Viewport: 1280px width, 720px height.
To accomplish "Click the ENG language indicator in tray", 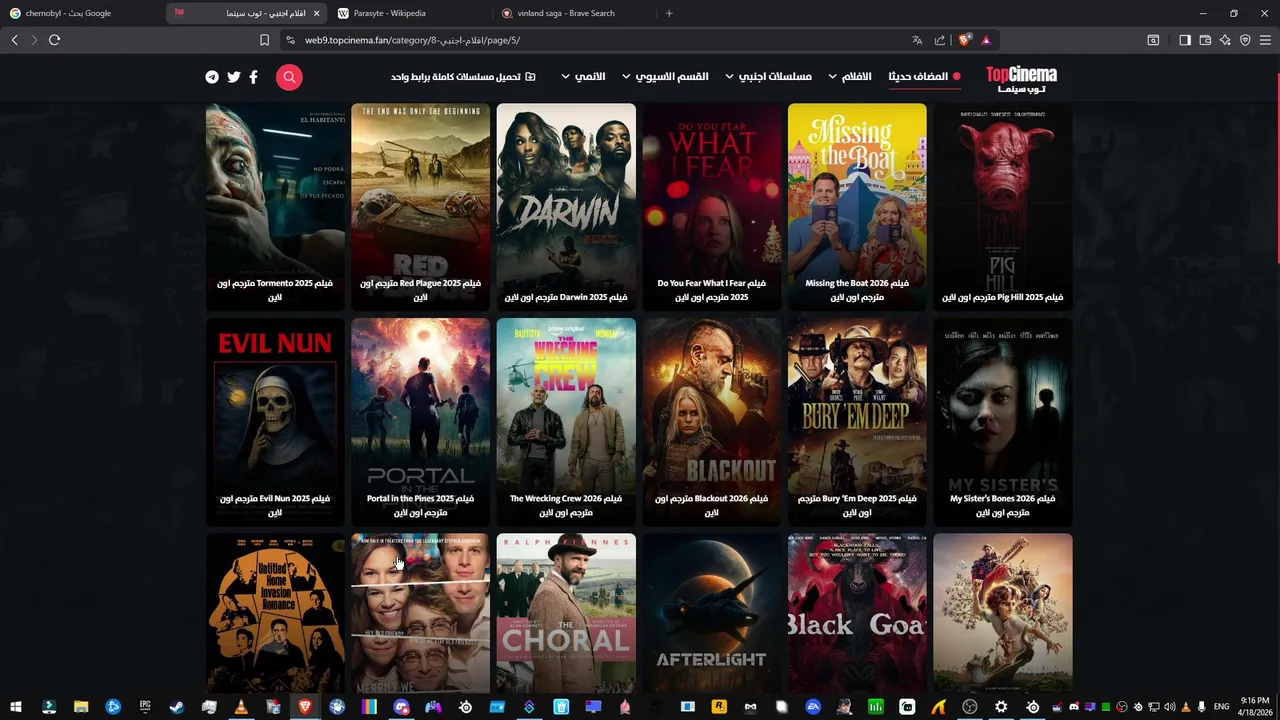I will (1221, 707).
